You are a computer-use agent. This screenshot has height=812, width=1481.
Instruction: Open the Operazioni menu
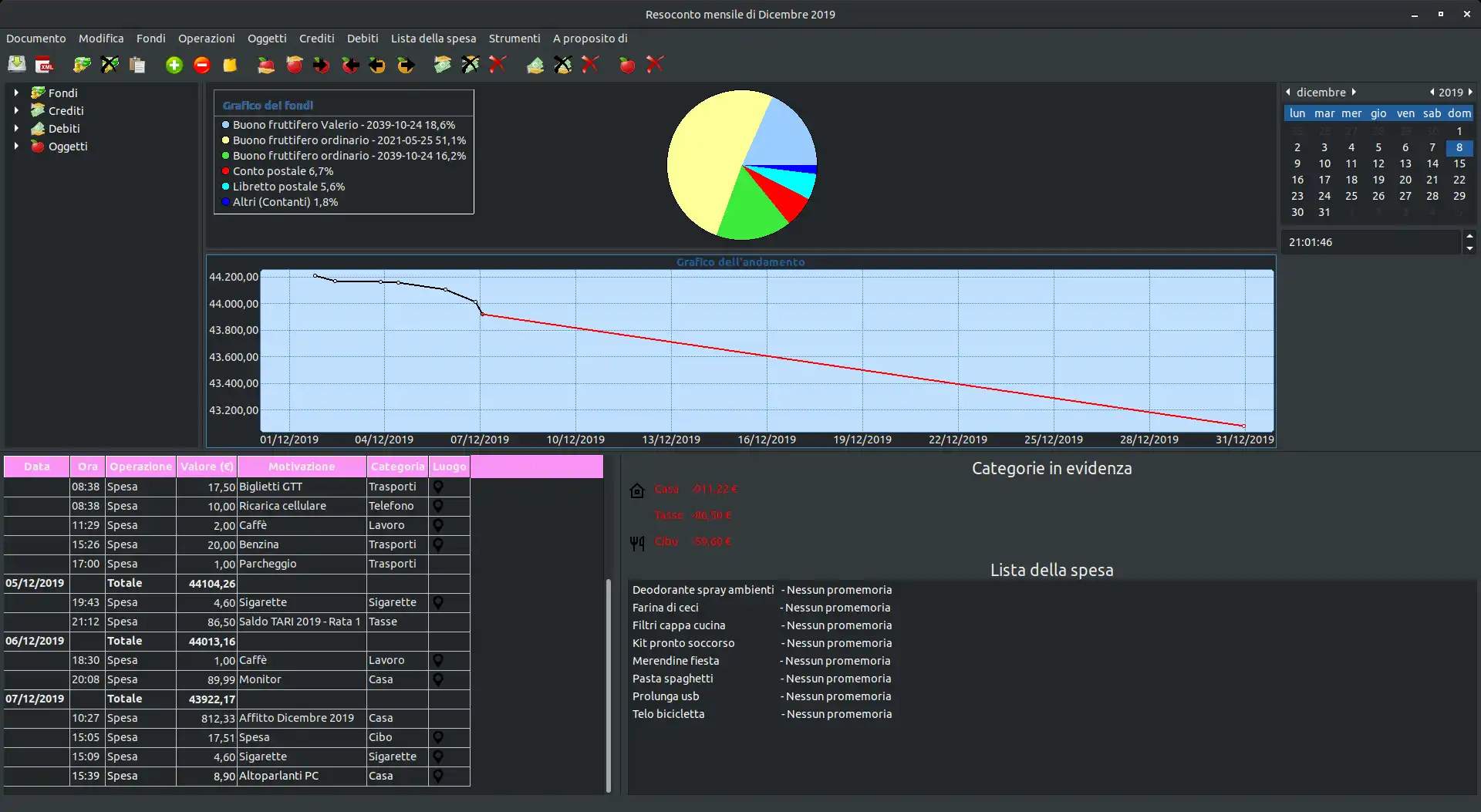coord(206,39)
